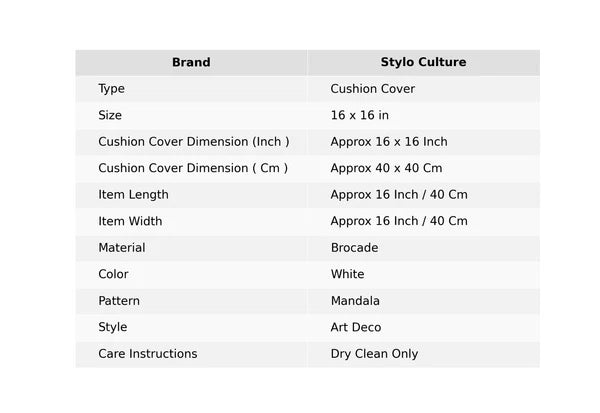Click the Approx 16 x 16 Inch value
Image resolution: width=600 pixels, height=413 pixels.
(388, 142)
